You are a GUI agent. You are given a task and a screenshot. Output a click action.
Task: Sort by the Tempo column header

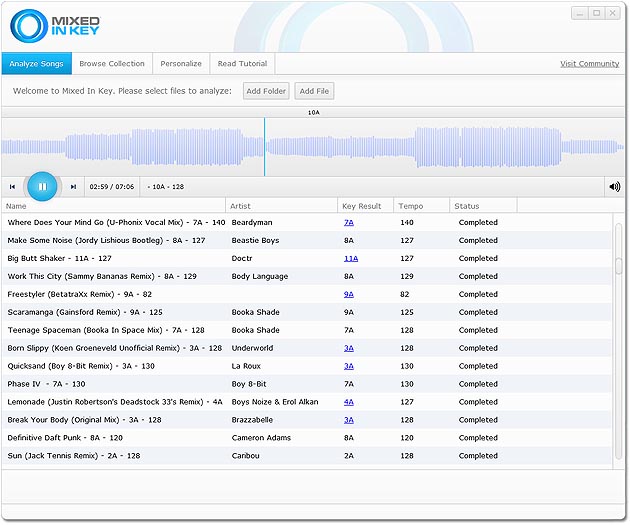click(x=421, y=206)
